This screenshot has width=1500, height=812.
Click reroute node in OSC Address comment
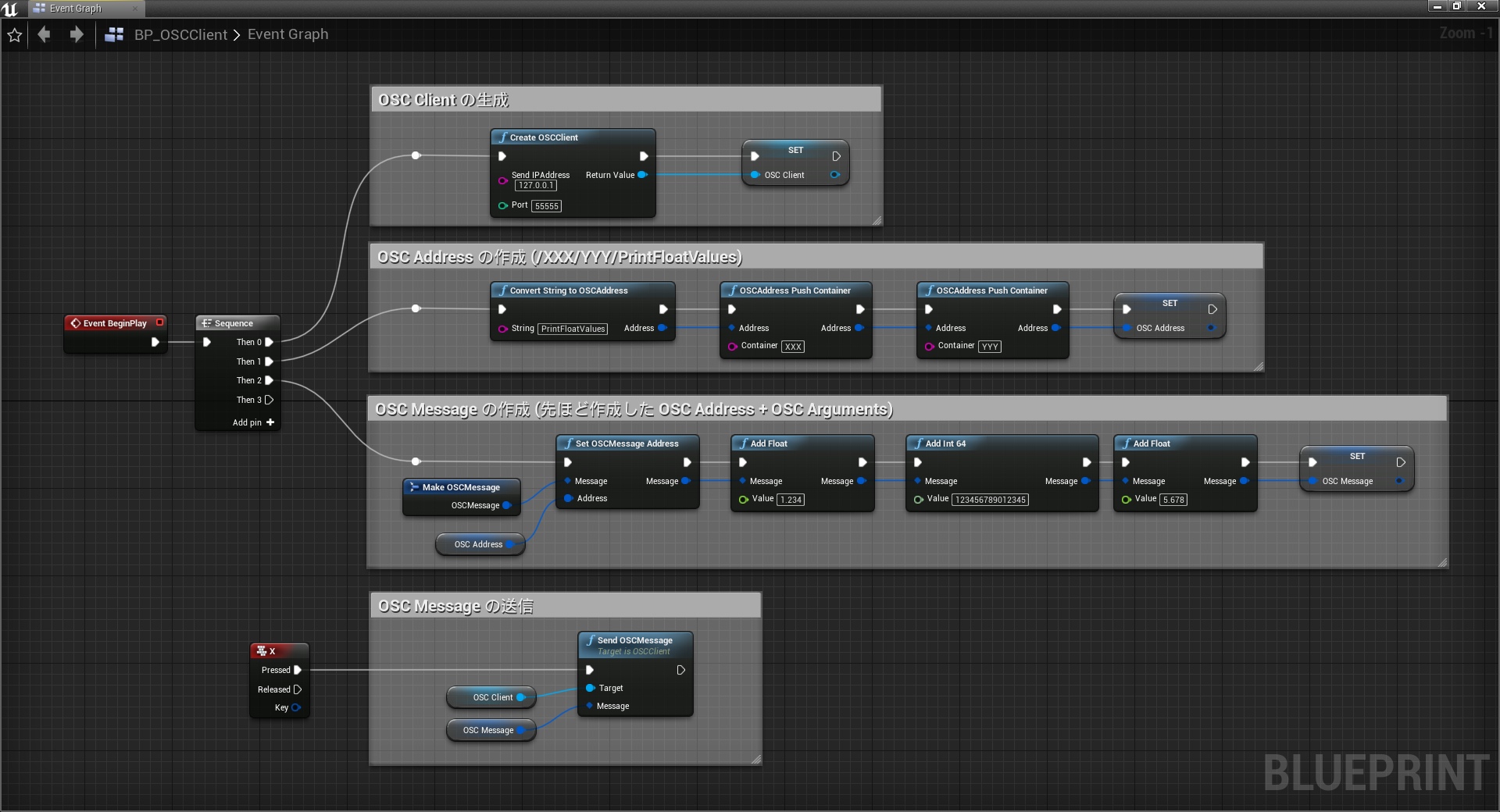pos(416,308)
